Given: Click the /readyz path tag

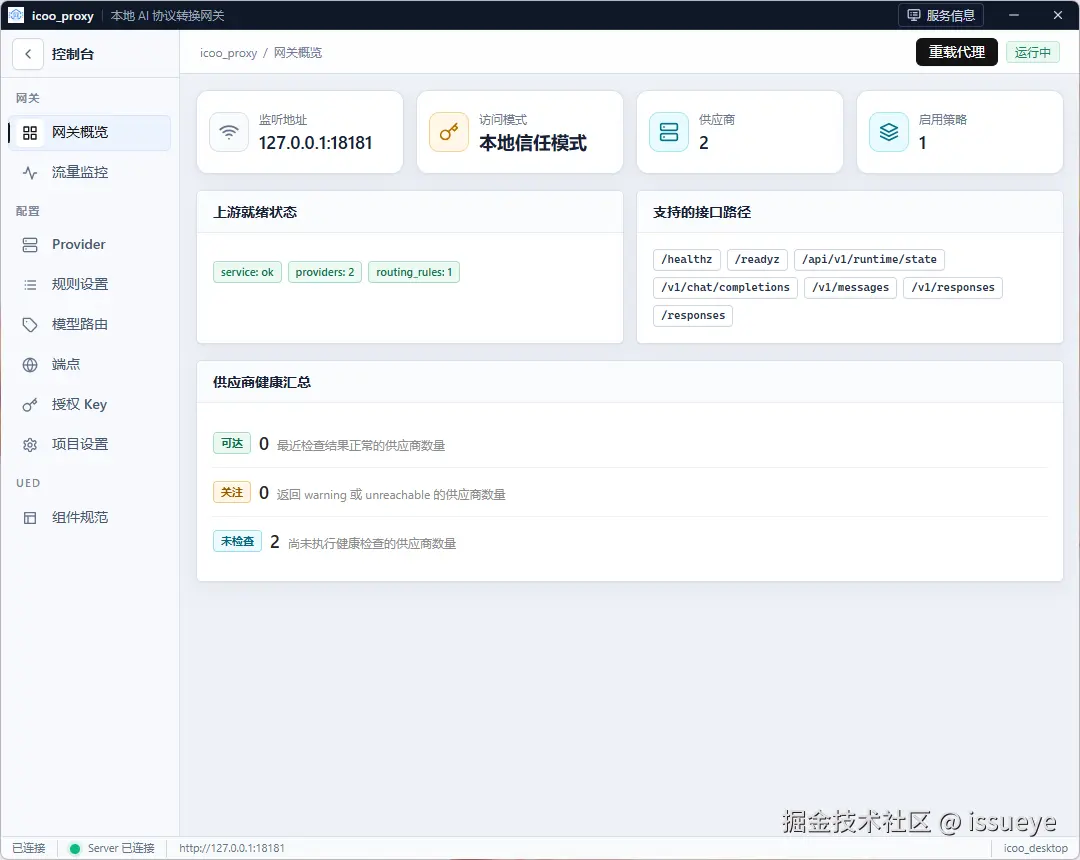Looking at the screenshot, I should click(757, 260).
